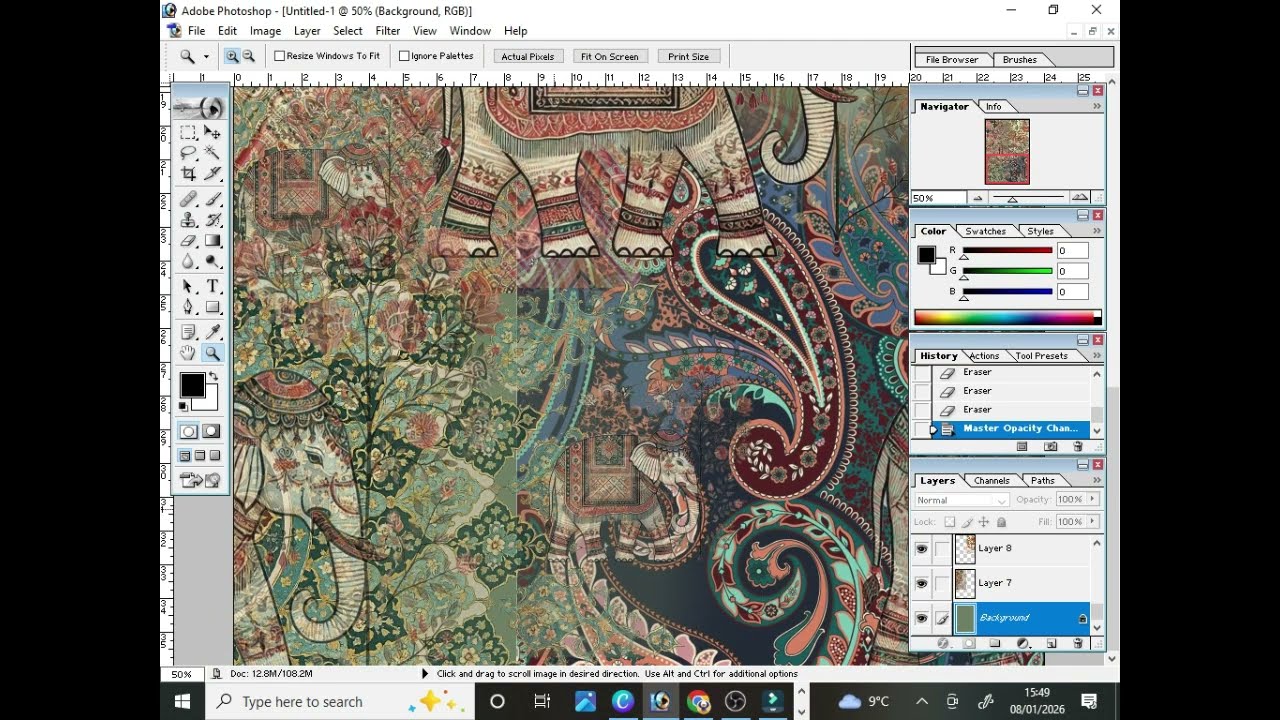Open the File Browser palette tab
This screenshot has height=720, width=1280.
pyautogui.click(x=952, y=60)
